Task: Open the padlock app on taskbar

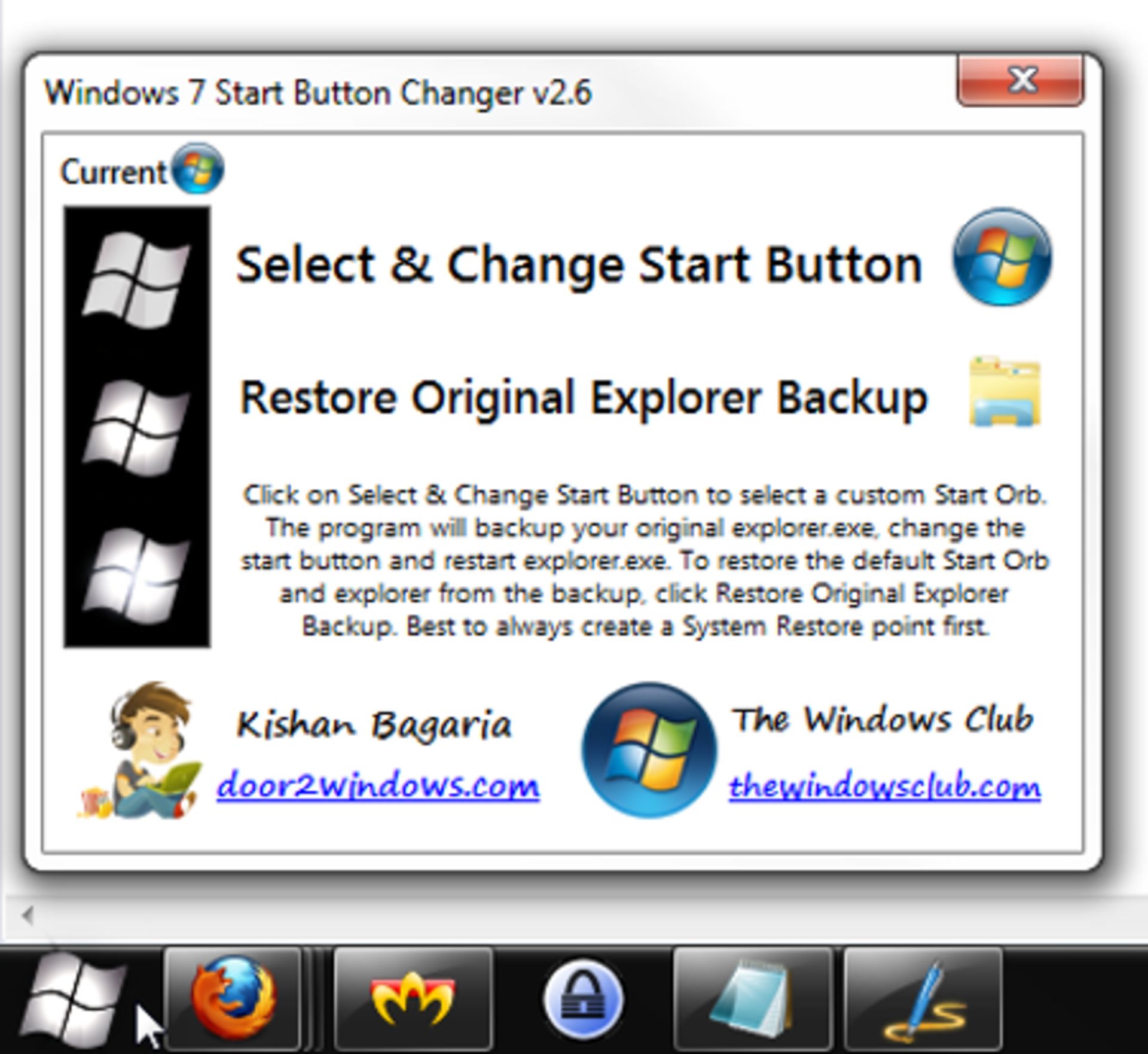Action: click(x=583, y=999)
